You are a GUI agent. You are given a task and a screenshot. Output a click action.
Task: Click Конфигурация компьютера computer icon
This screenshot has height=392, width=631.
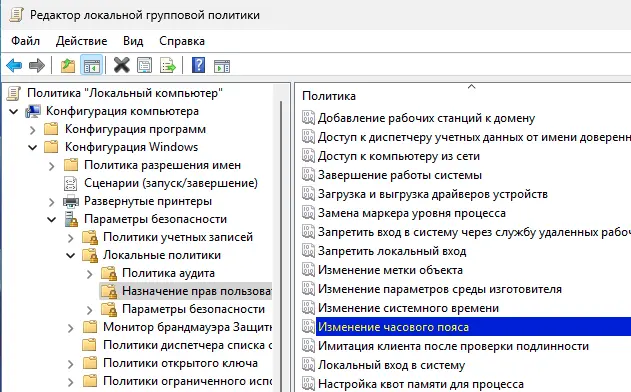[33, 111]
